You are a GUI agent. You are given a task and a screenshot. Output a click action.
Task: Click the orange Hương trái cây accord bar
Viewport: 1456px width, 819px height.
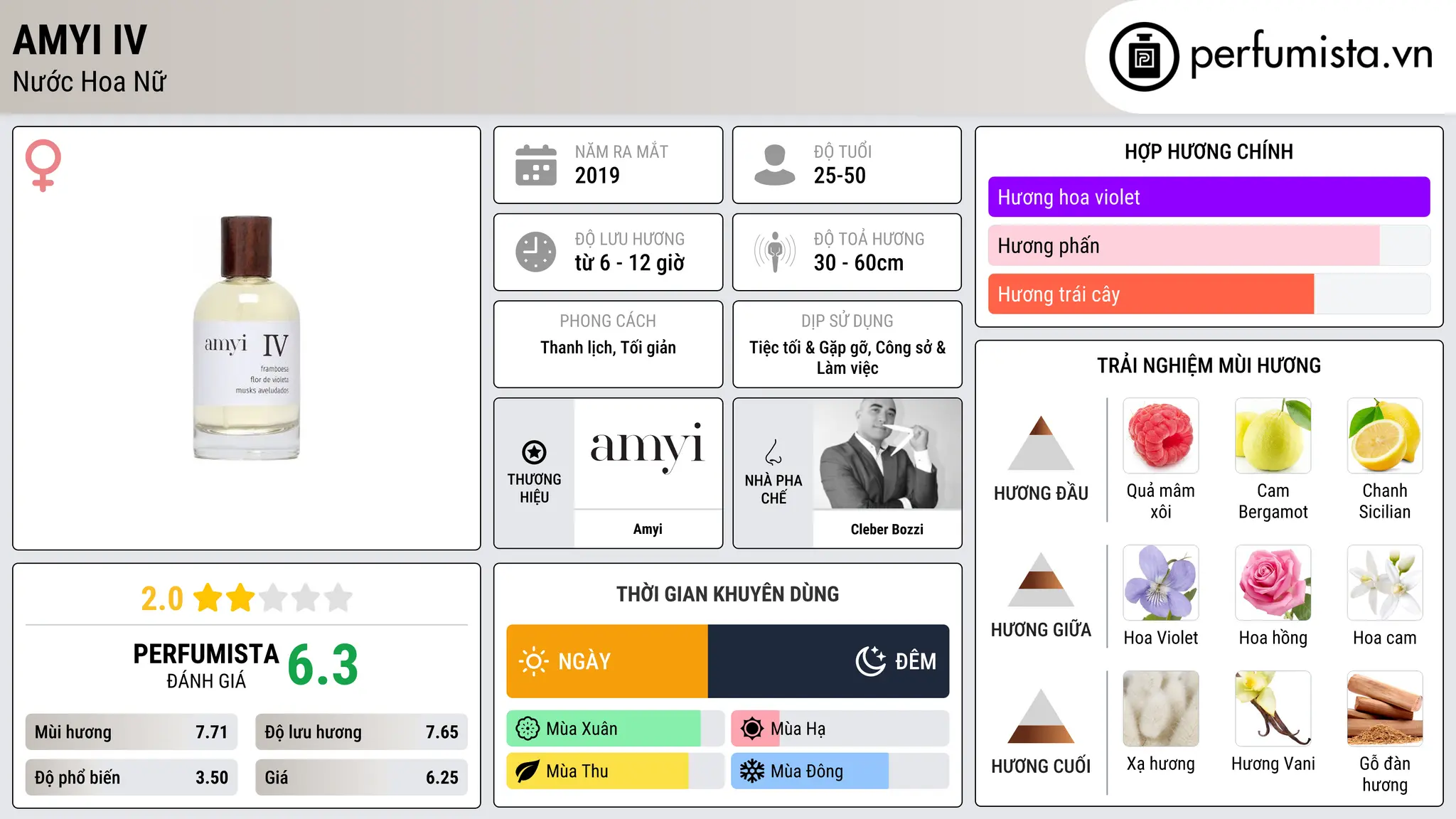tap(1209, 294)
